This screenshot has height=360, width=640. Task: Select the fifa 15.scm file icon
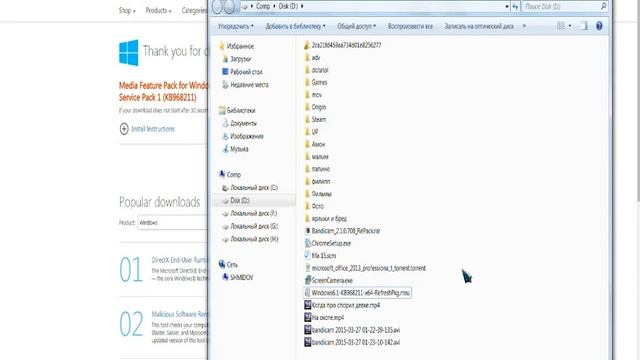307,256
